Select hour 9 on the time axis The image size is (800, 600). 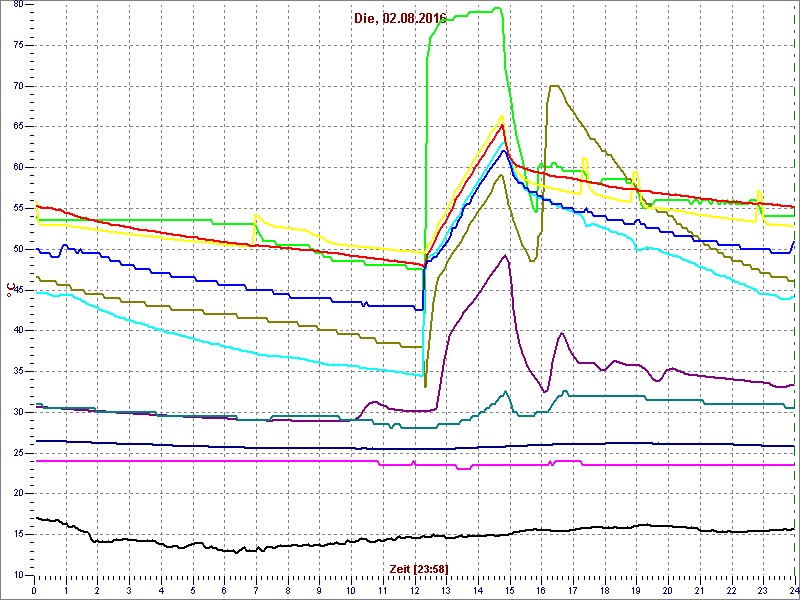pyautogui.click(x=319, y=590)
